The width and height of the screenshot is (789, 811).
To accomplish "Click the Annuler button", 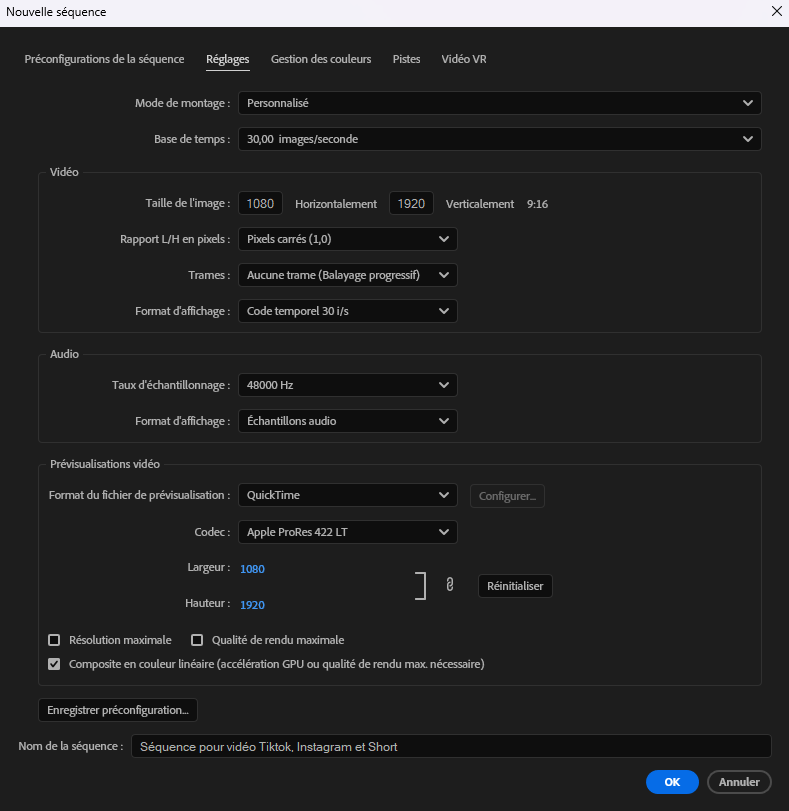I will tap(739, 782).
